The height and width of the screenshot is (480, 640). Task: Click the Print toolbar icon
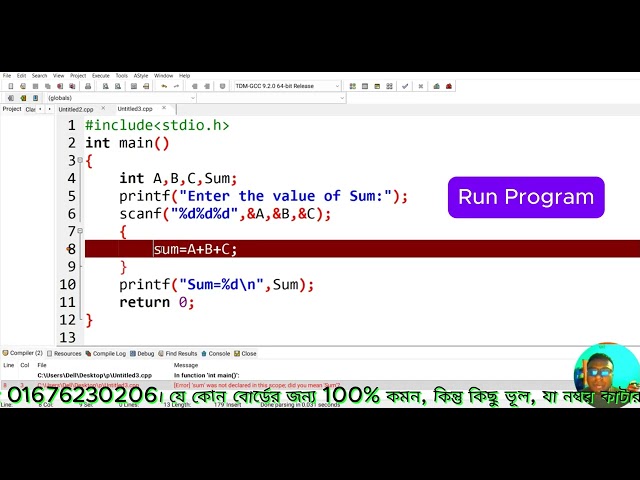coord(88,86)
